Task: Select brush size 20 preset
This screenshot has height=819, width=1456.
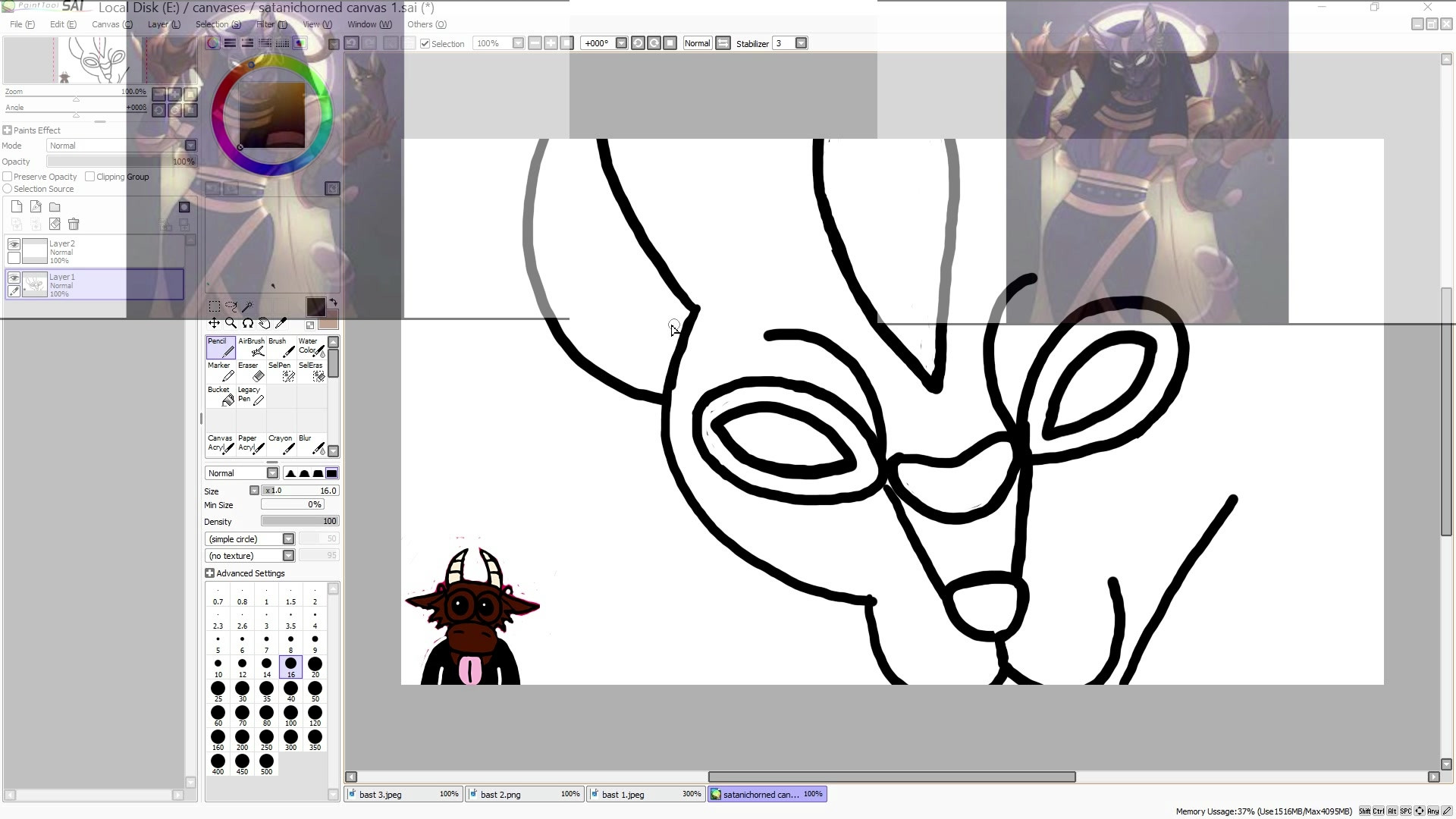Action: 315,667
